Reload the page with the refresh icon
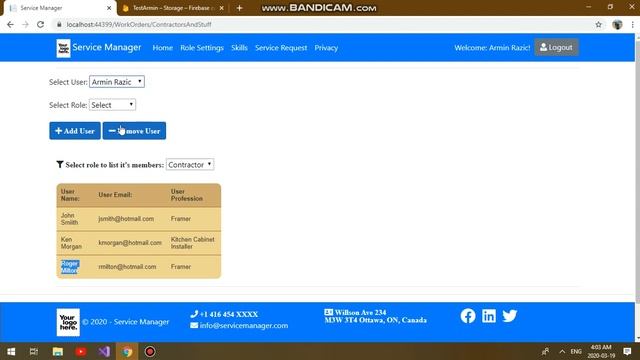 [x=40, y=24]
